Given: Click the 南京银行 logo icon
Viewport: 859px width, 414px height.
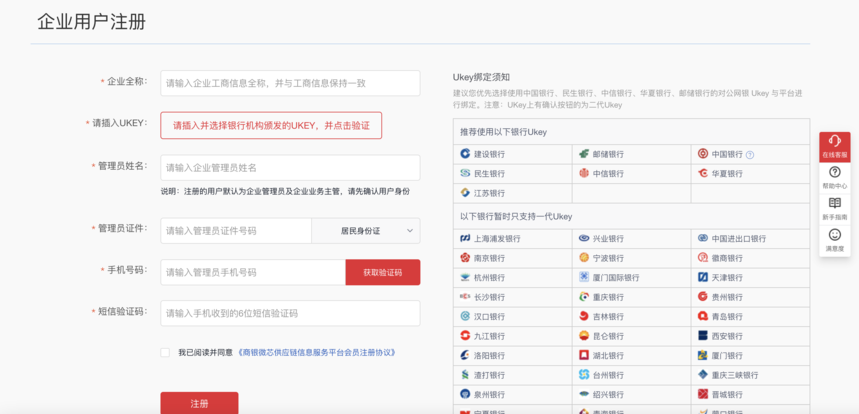Looking at the screenshot, I should 465,257.
